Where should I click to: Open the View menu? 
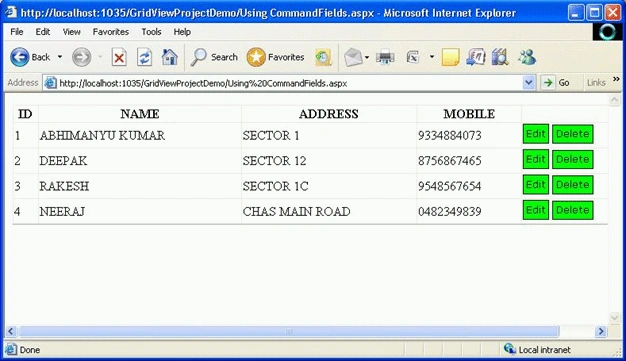pos(71,32)
